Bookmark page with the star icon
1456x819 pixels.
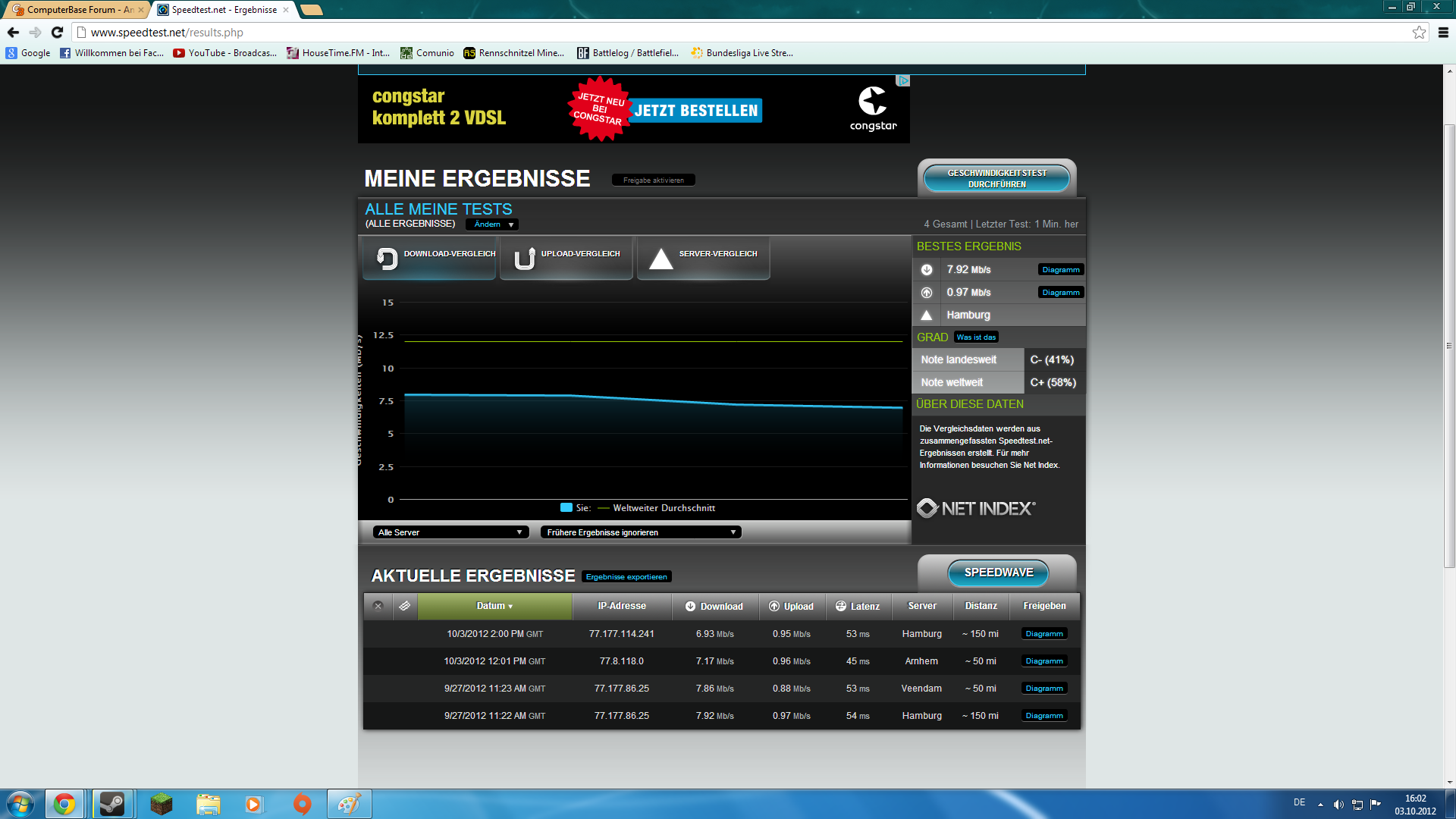(x=1419, y=32)
